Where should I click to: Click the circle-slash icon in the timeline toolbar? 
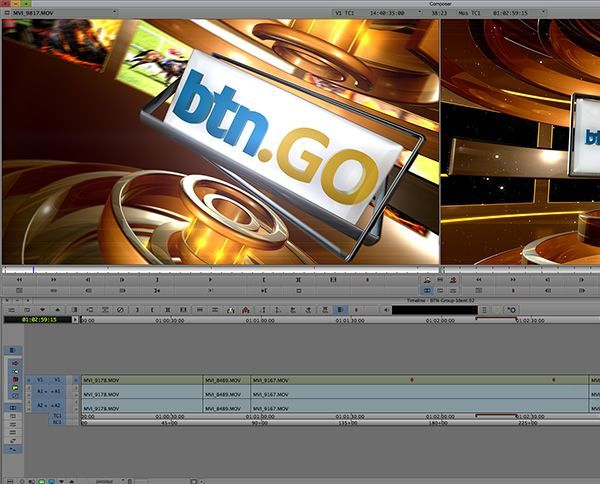point(120,310)
